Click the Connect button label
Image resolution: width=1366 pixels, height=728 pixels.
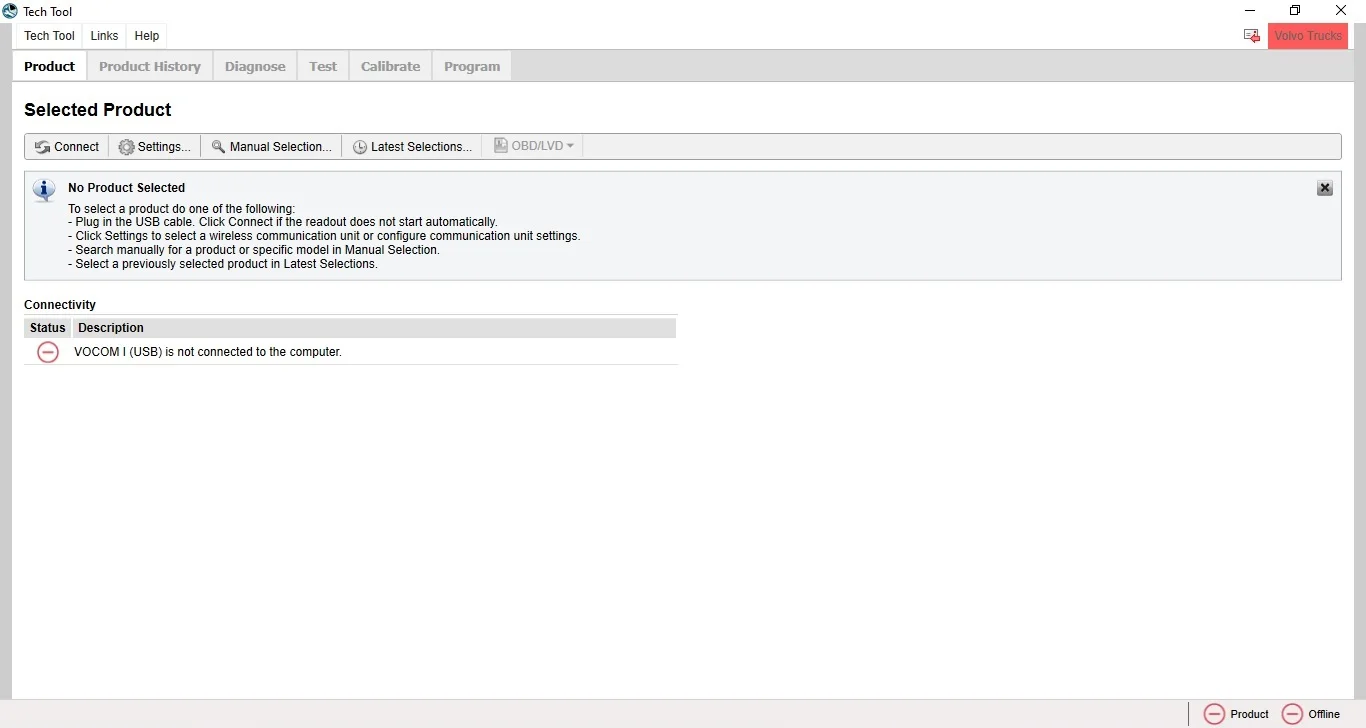pyautogui.click(x=77, y=147)
